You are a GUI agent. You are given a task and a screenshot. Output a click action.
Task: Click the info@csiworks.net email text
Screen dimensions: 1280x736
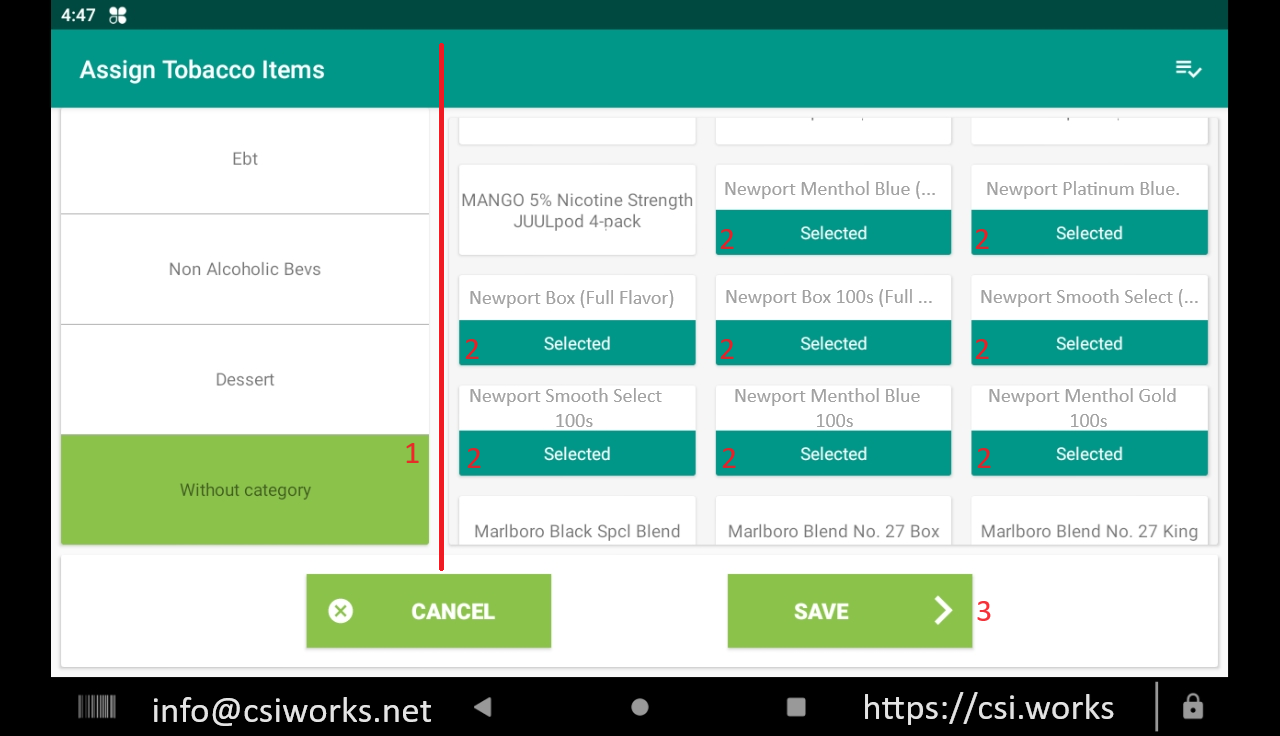[291, 709]
